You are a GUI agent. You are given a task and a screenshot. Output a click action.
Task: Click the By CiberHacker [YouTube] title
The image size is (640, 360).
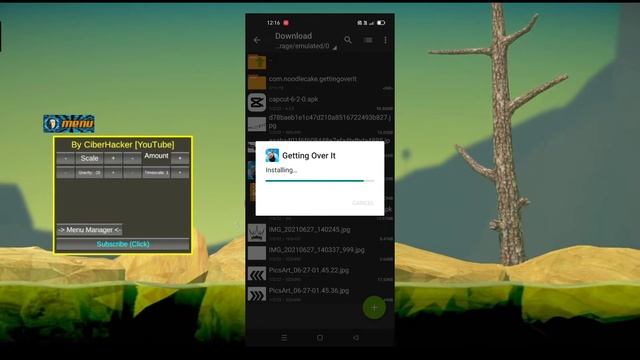tap(122, 144)
